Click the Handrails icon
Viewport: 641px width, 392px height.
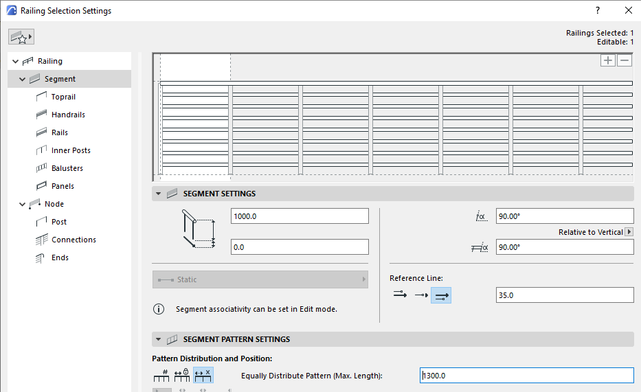[x=41, y=114]
